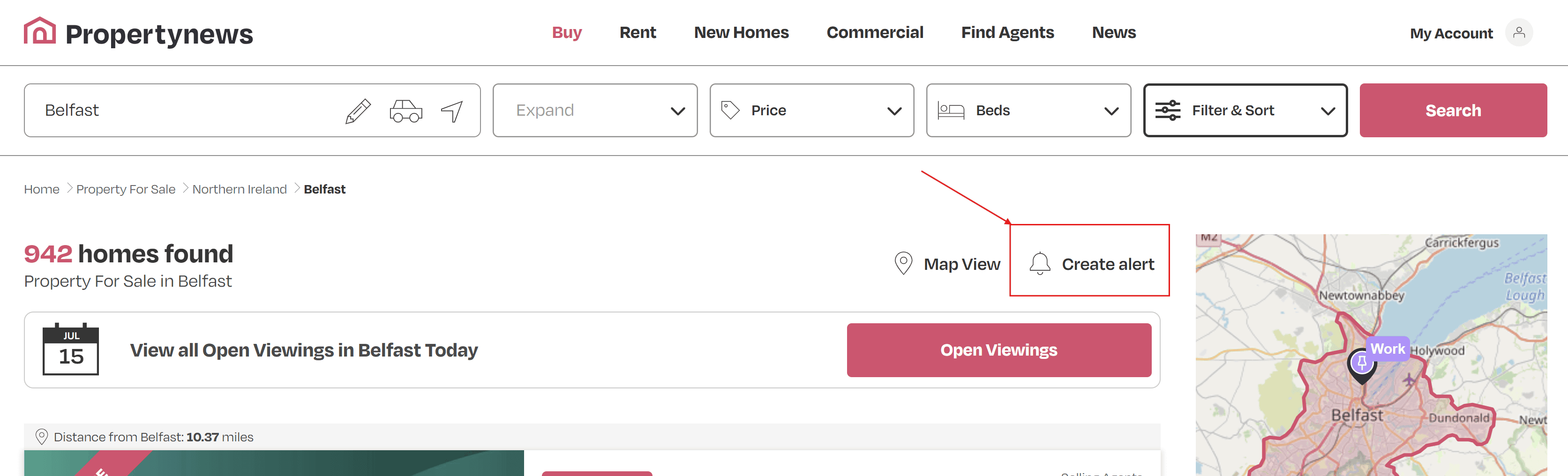Click the Belfast location search field
1568x476 pixels.
(x=183, y=110)
